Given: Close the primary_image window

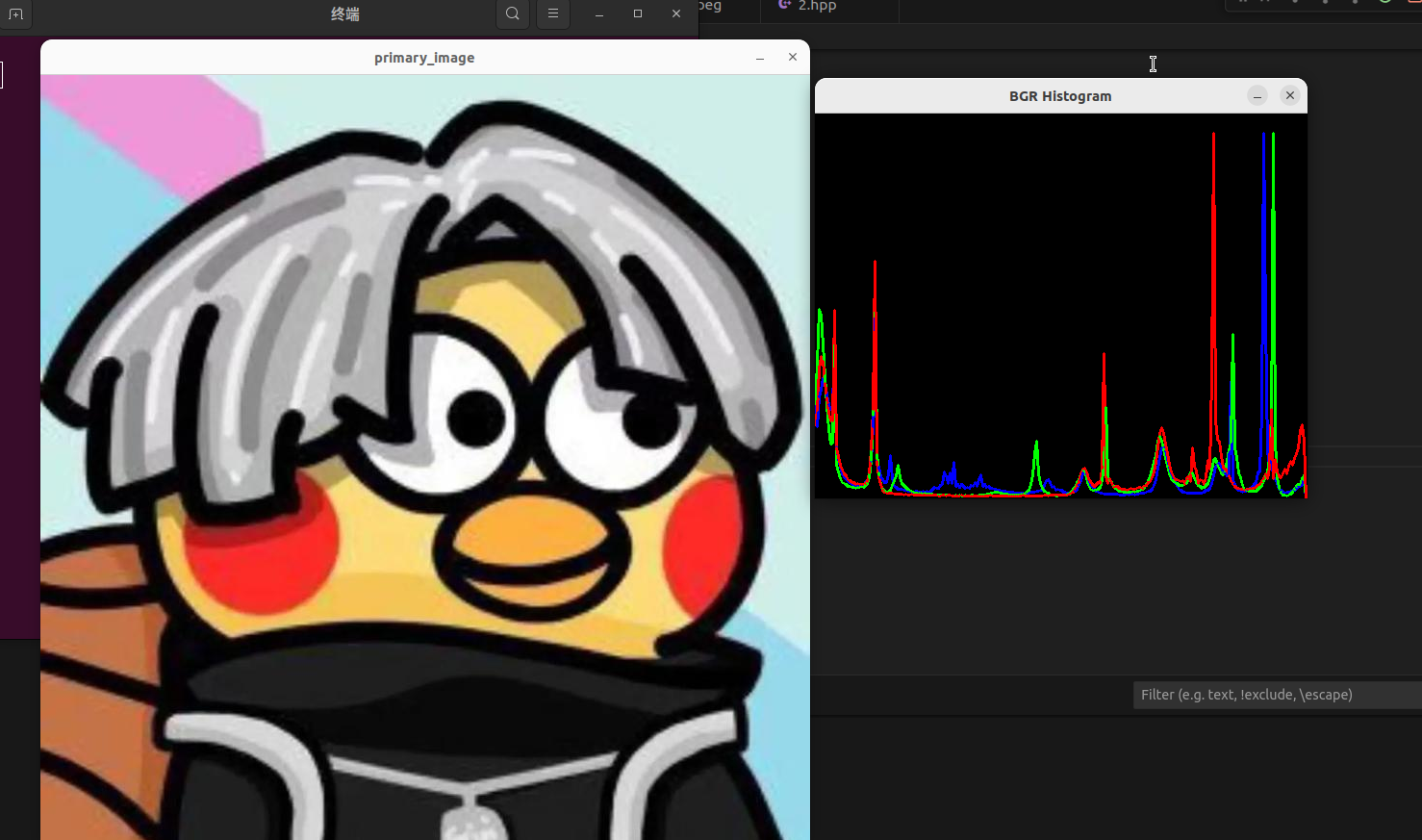Looking at the screenshot, I should (x=793, y=58).
